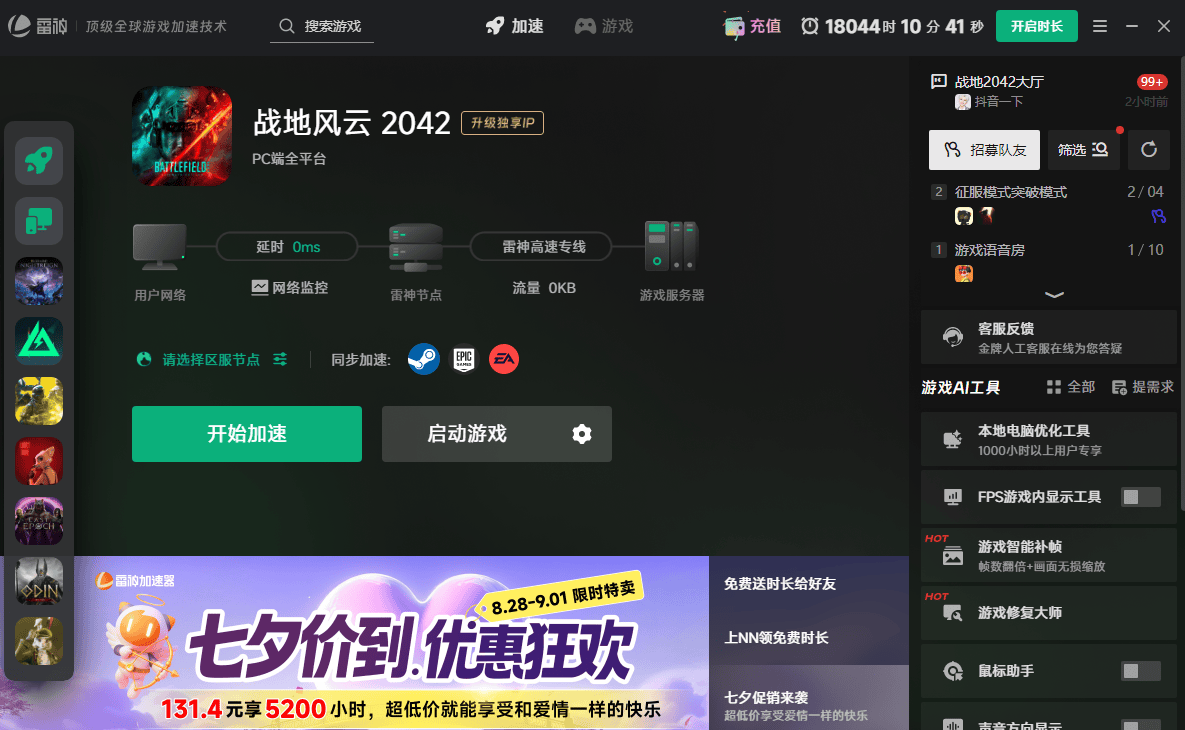Click the 招募队友 button
Screen dimensions: 1185x730
coord(984,150)
